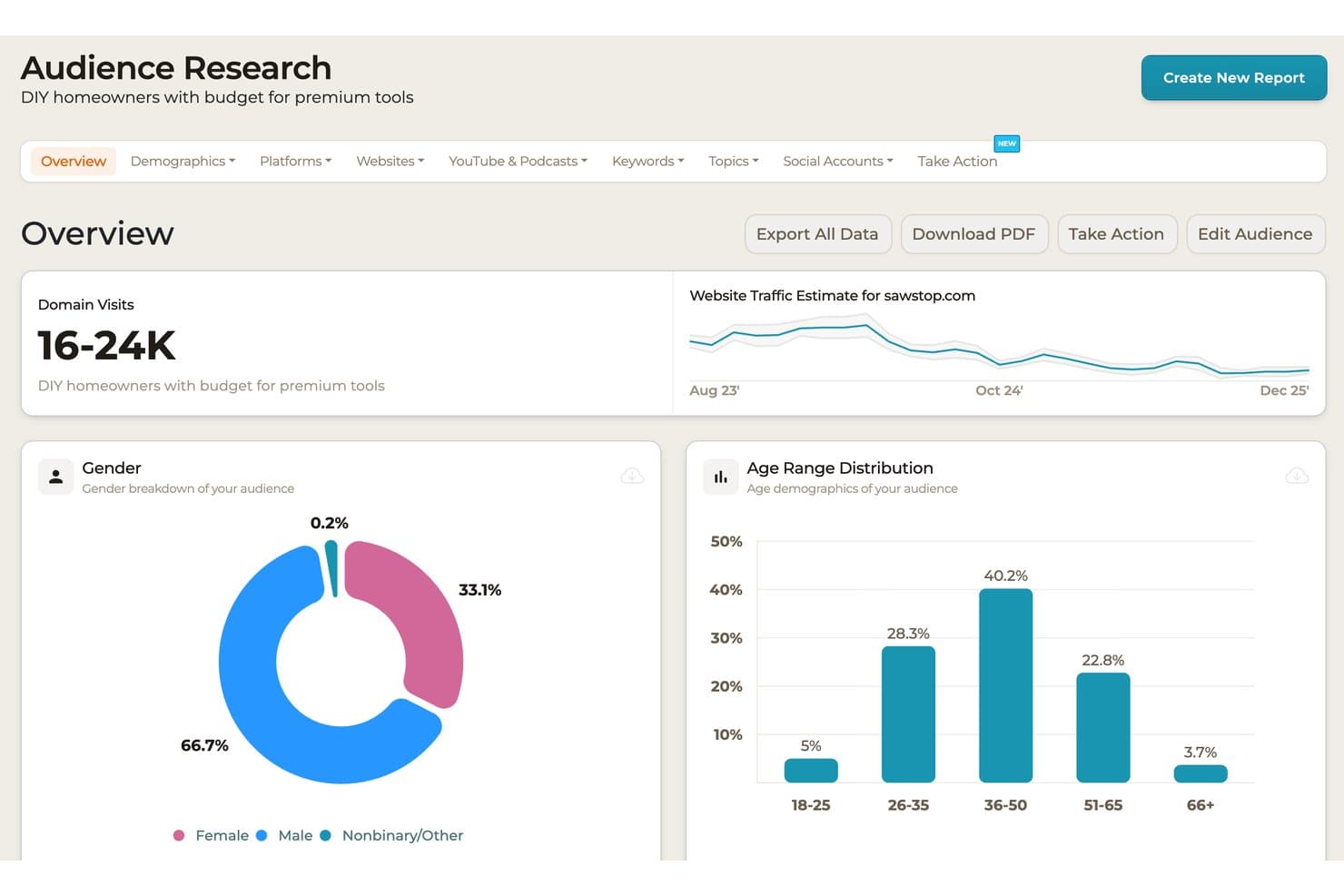Viewport: 1344px width, 896px height.
Task: Click the Domain Visits label
Action: 86,305
